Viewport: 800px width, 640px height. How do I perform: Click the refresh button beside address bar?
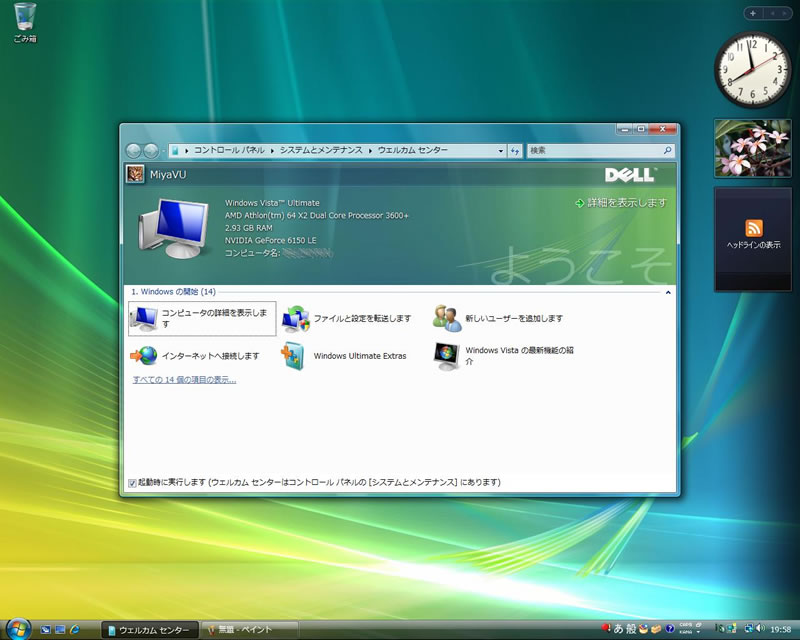click(515, 150)
